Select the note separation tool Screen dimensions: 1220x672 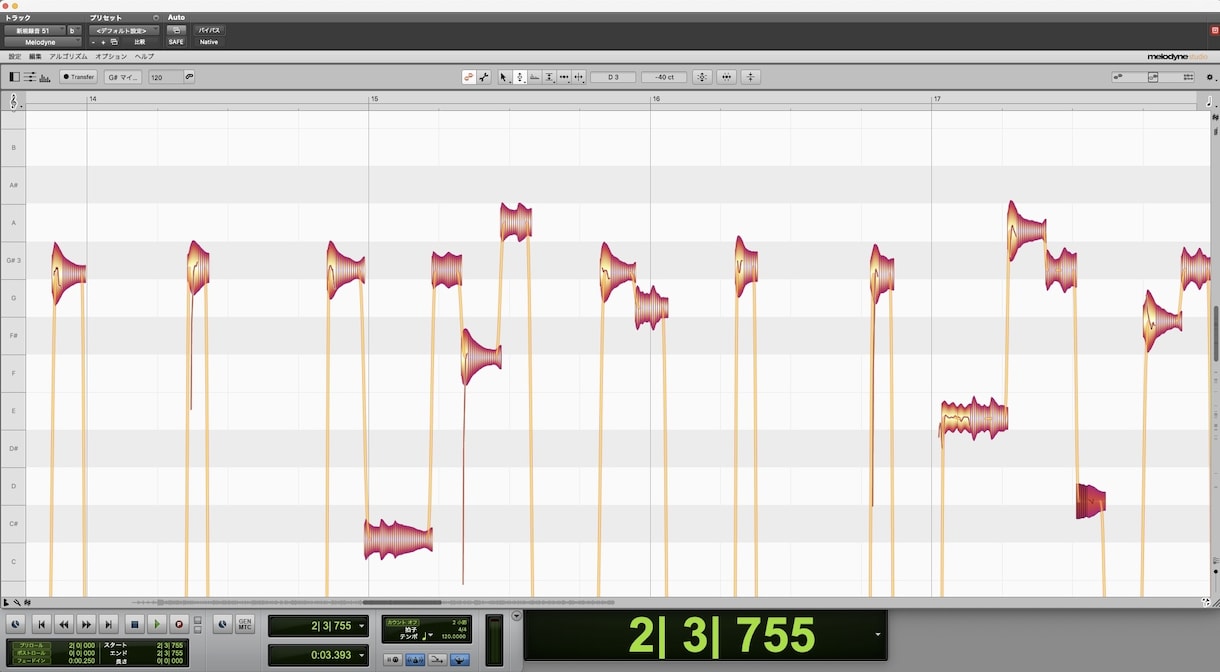[x=579, y=77]
